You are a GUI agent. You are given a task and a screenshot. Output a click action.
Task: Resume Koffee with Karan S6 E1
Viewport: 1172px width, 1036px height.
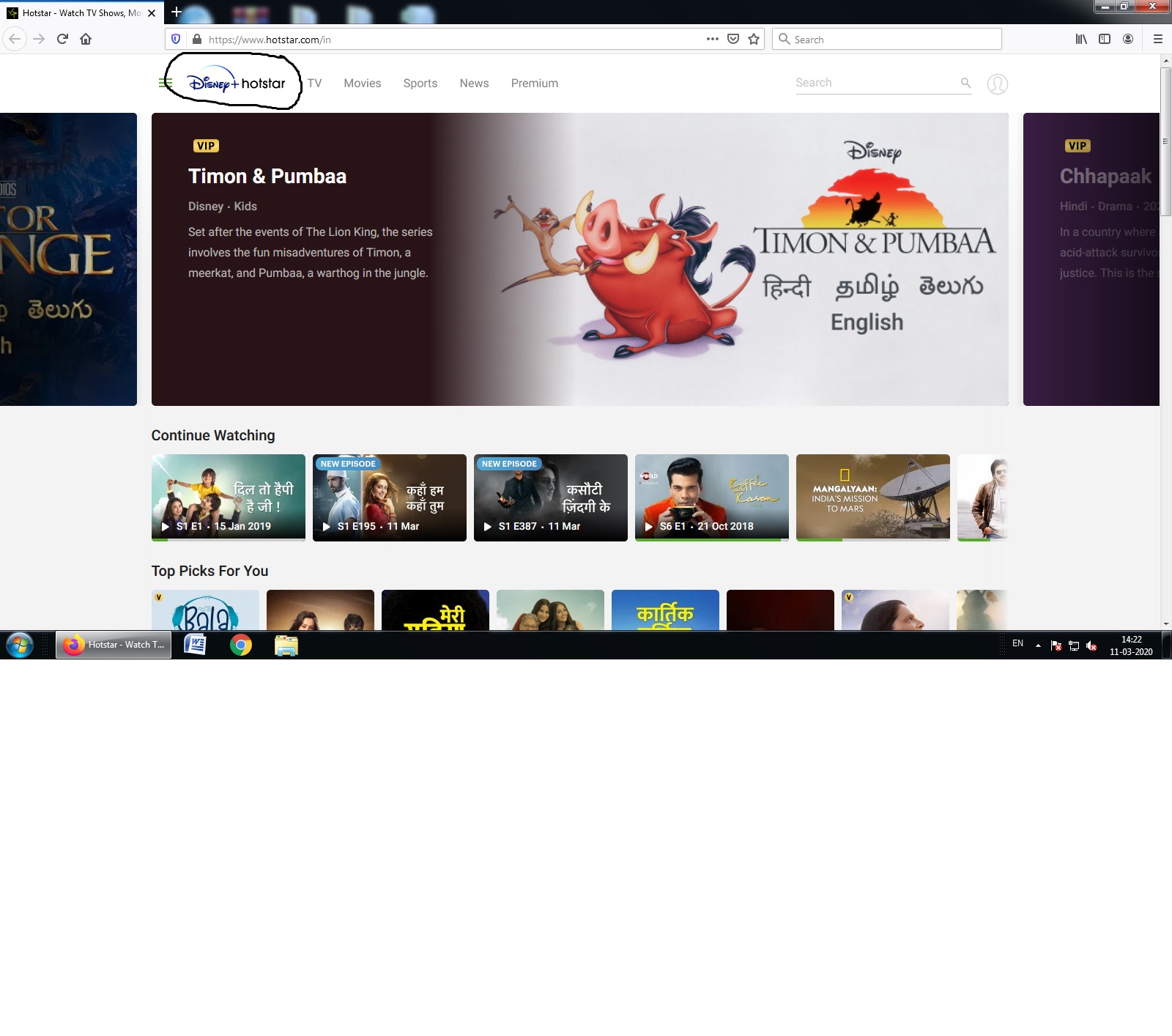712,497
